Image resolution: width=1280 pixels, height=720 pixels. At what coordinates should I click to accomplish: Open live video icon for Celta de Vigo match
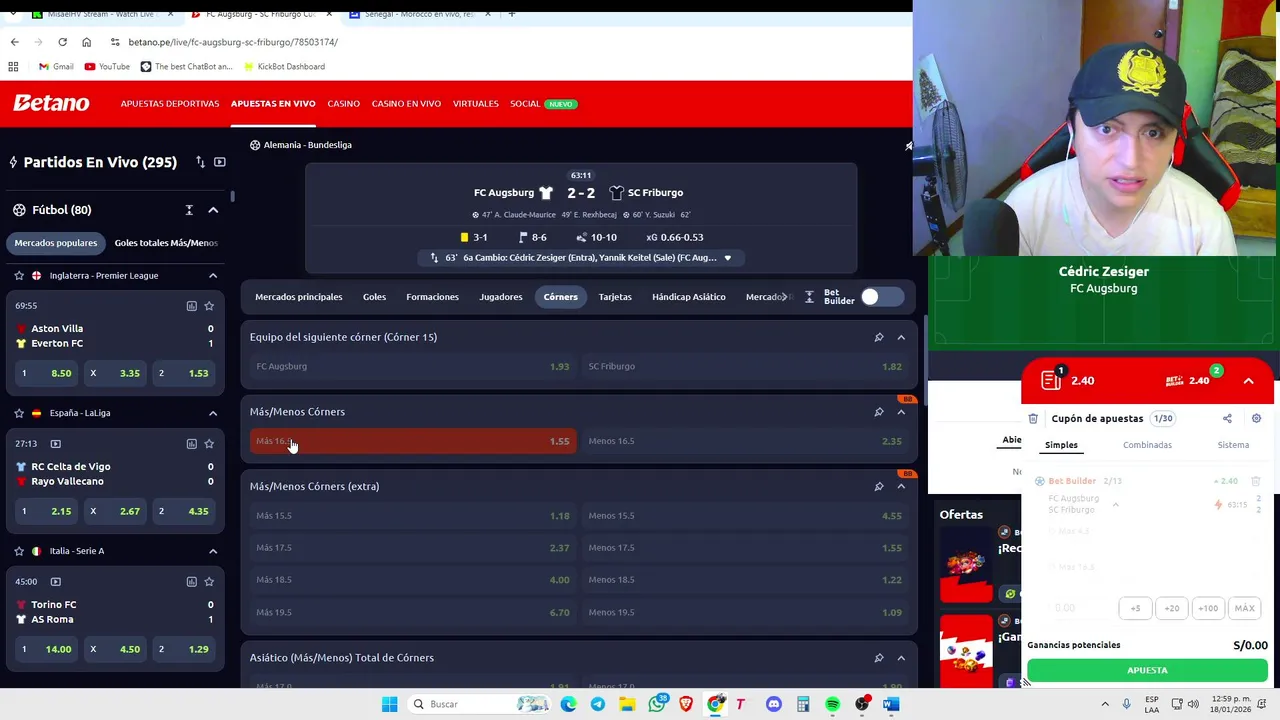(55, 444)
